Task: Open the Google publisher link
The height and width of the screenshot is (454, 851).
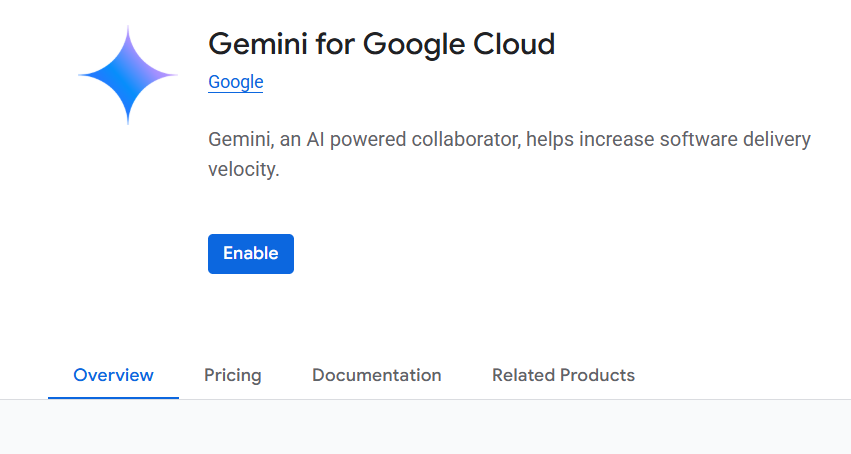Action: (x=235, y=82)
